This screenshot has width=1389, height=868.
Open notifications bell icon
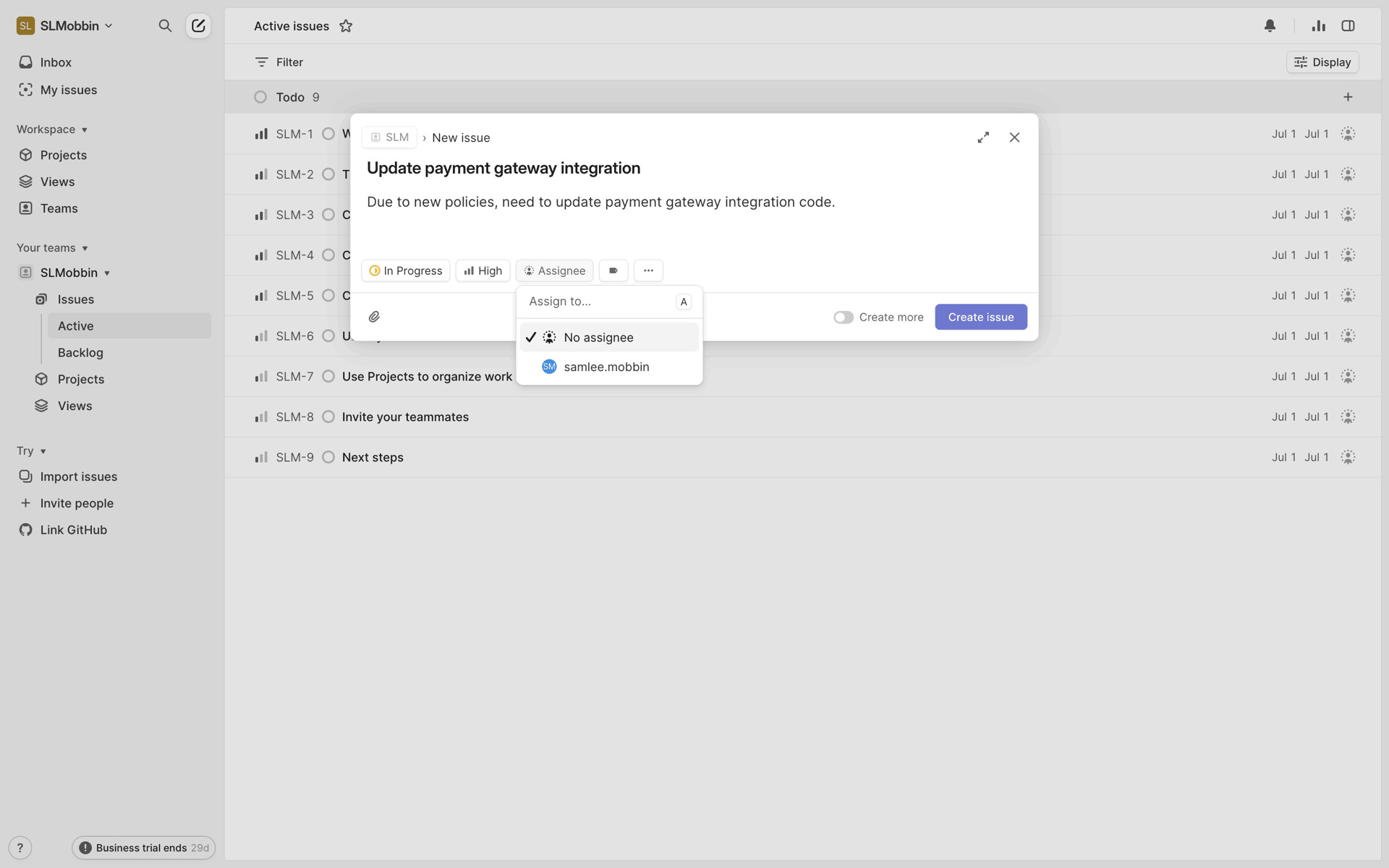point(1270,26)
